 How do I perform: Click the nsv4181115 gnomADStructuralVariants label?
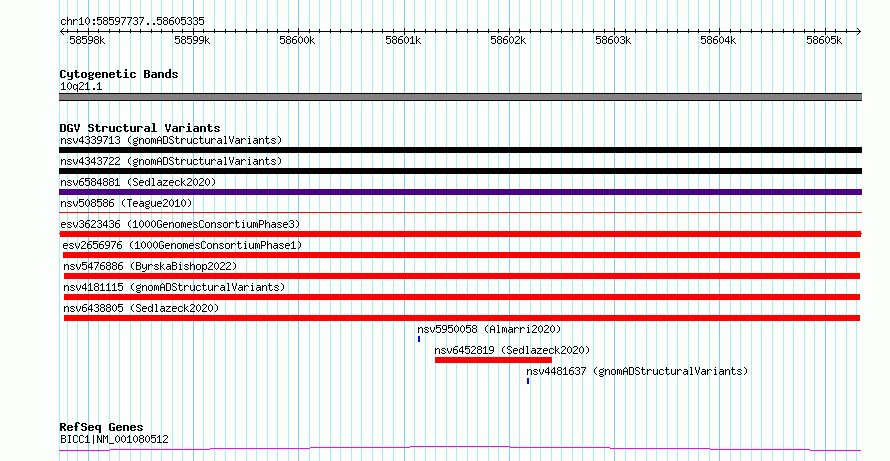click(174, 287)
